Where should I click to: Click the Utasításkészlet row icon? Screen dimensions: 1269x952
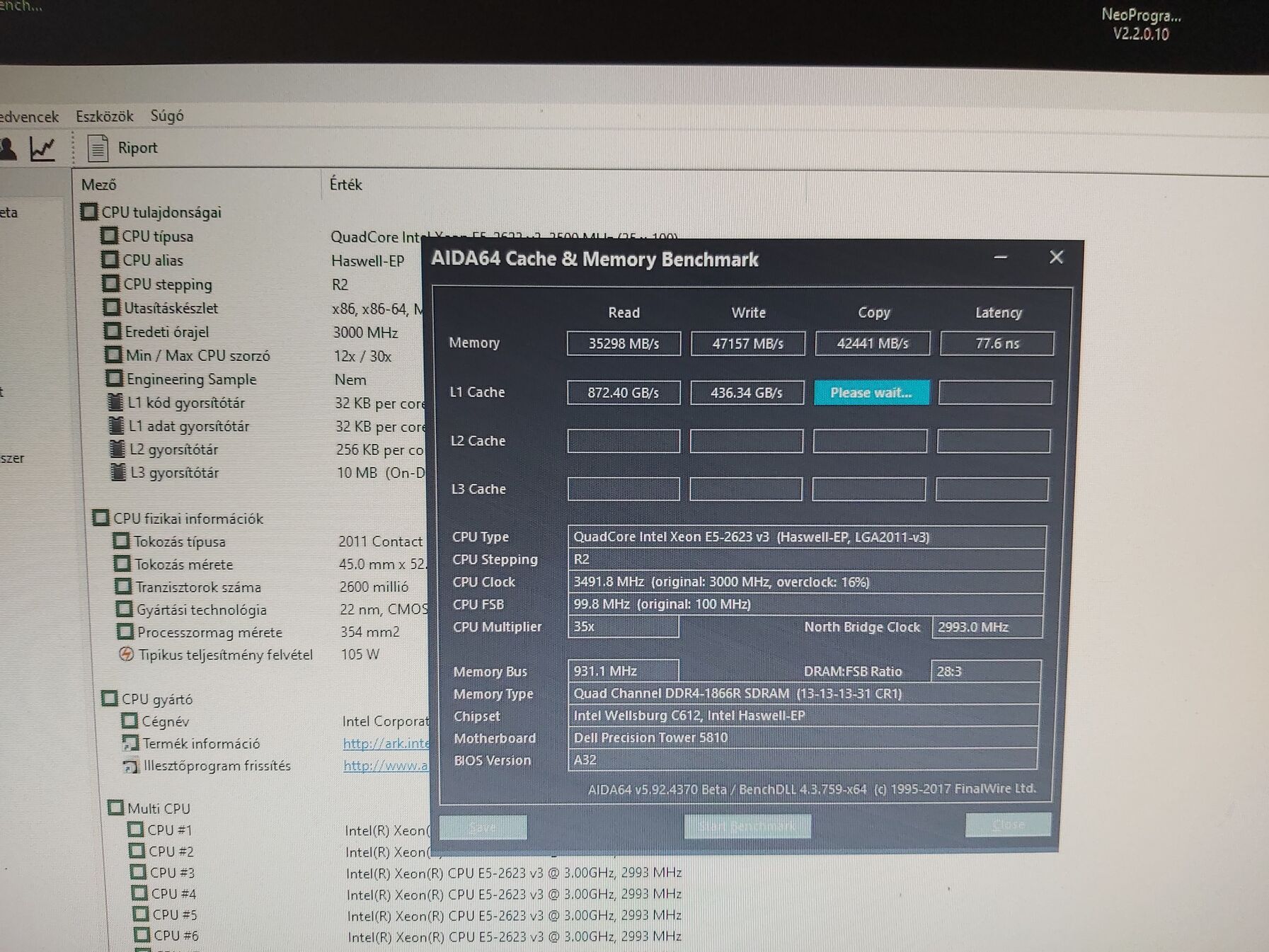pyautogui.click(x=112, y=307)
